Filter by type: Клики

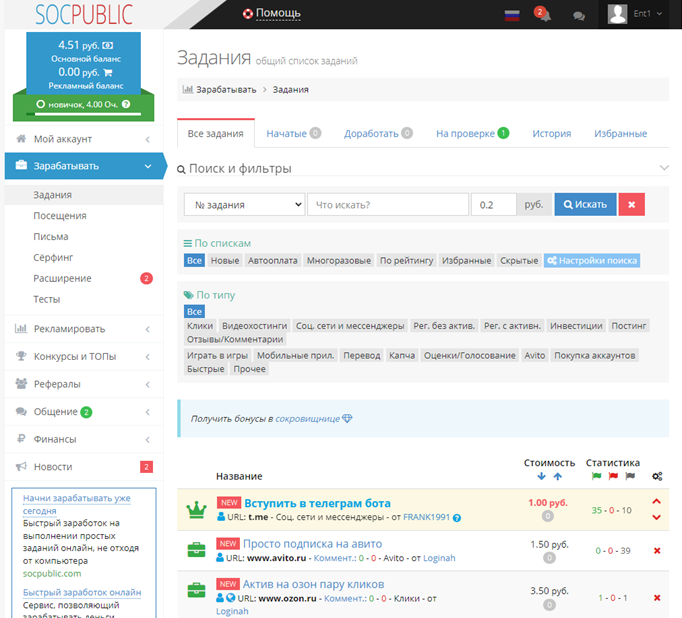[x=200, y=326]
